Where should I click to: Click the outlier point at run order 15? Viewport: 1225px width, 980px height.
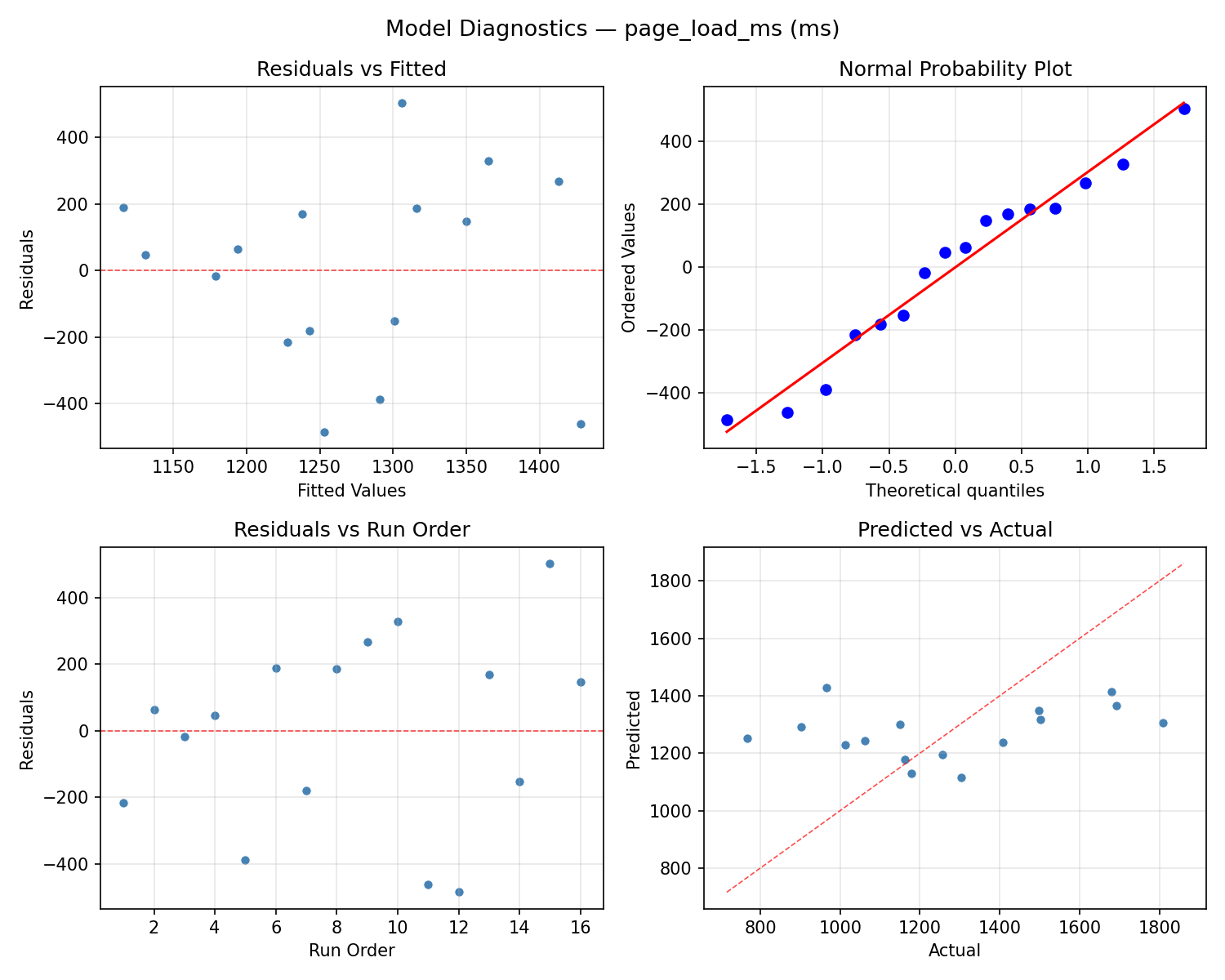pyautogui.click(x=549, y=564)
